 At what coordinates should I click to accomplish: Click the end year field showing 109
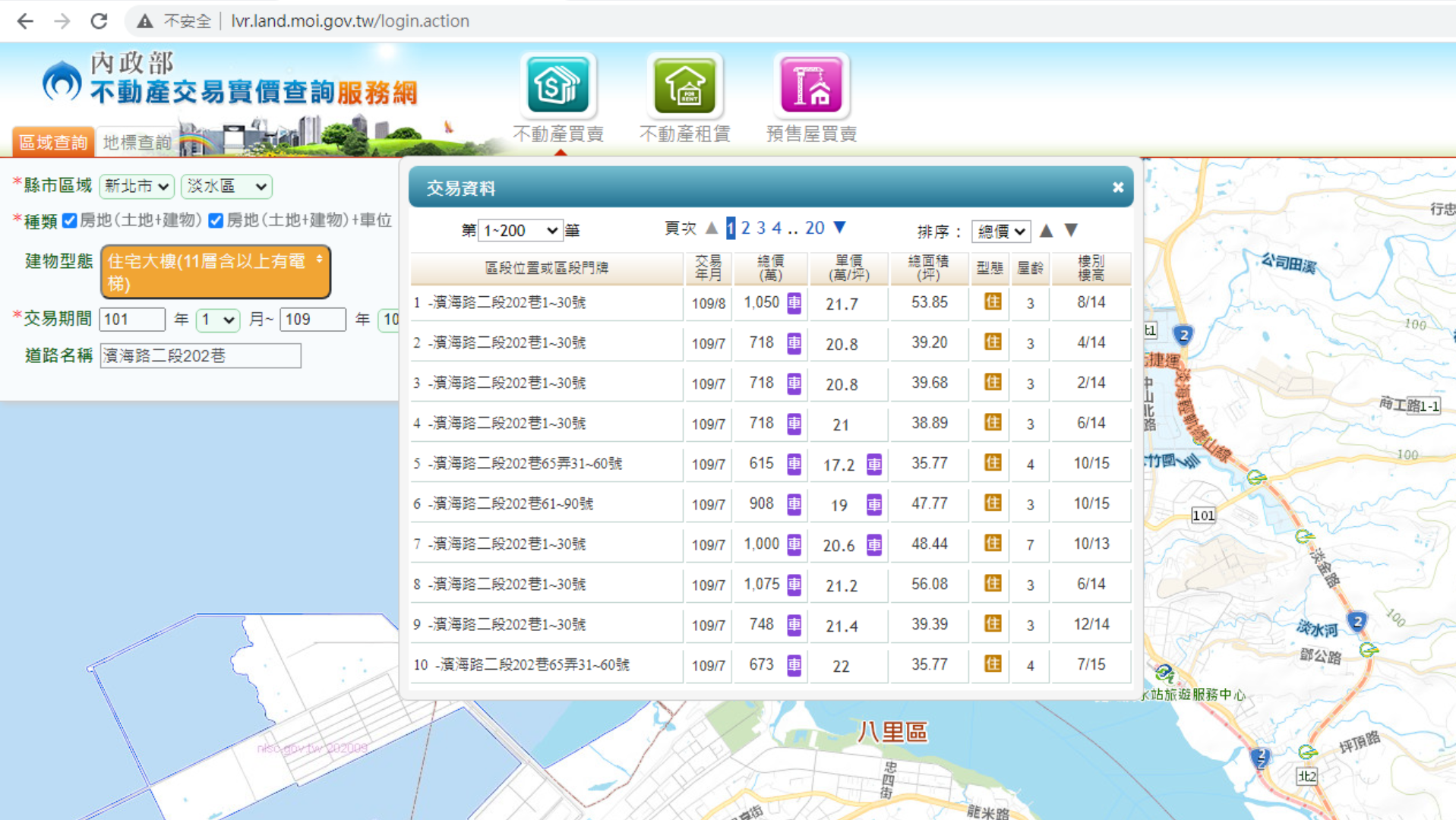(x=313, y=319)
